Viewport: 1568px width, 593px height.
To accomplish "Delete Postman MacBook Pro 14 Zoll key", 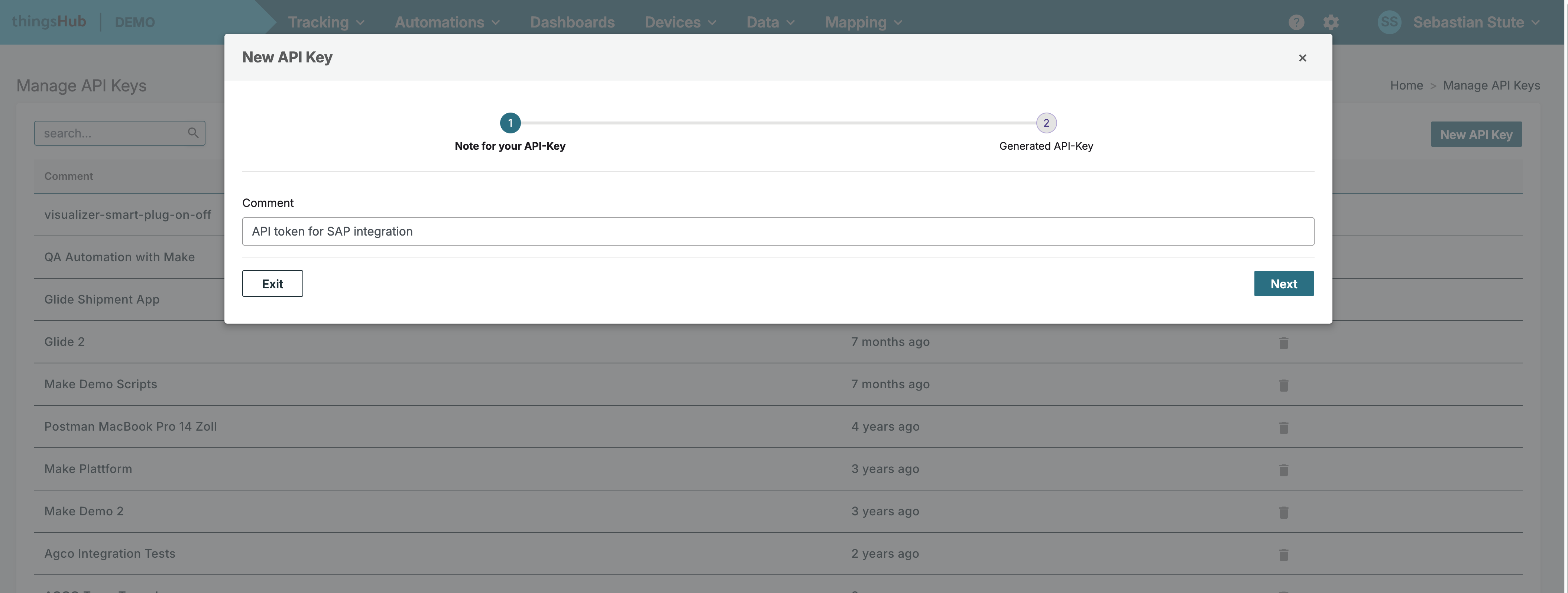I will (x=1283, y=427).
